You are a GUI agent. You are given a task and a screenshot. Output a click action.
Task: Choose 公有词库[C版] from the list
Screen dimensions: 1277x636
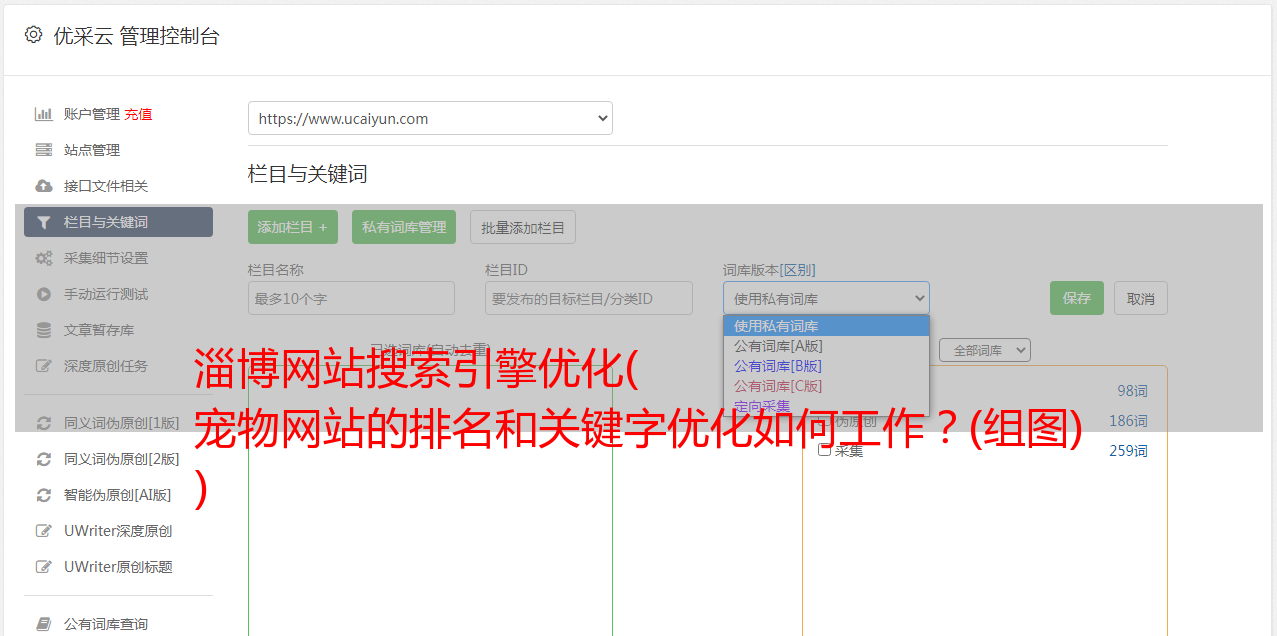[x=826, y=386]
